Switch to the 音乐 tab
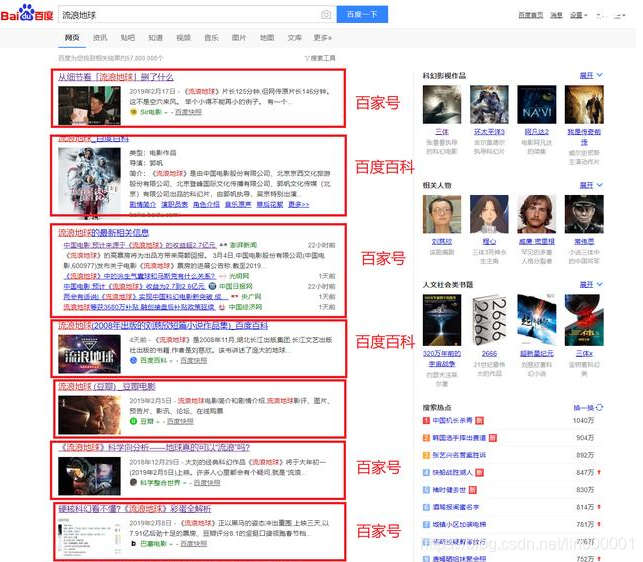 (211, 38)
